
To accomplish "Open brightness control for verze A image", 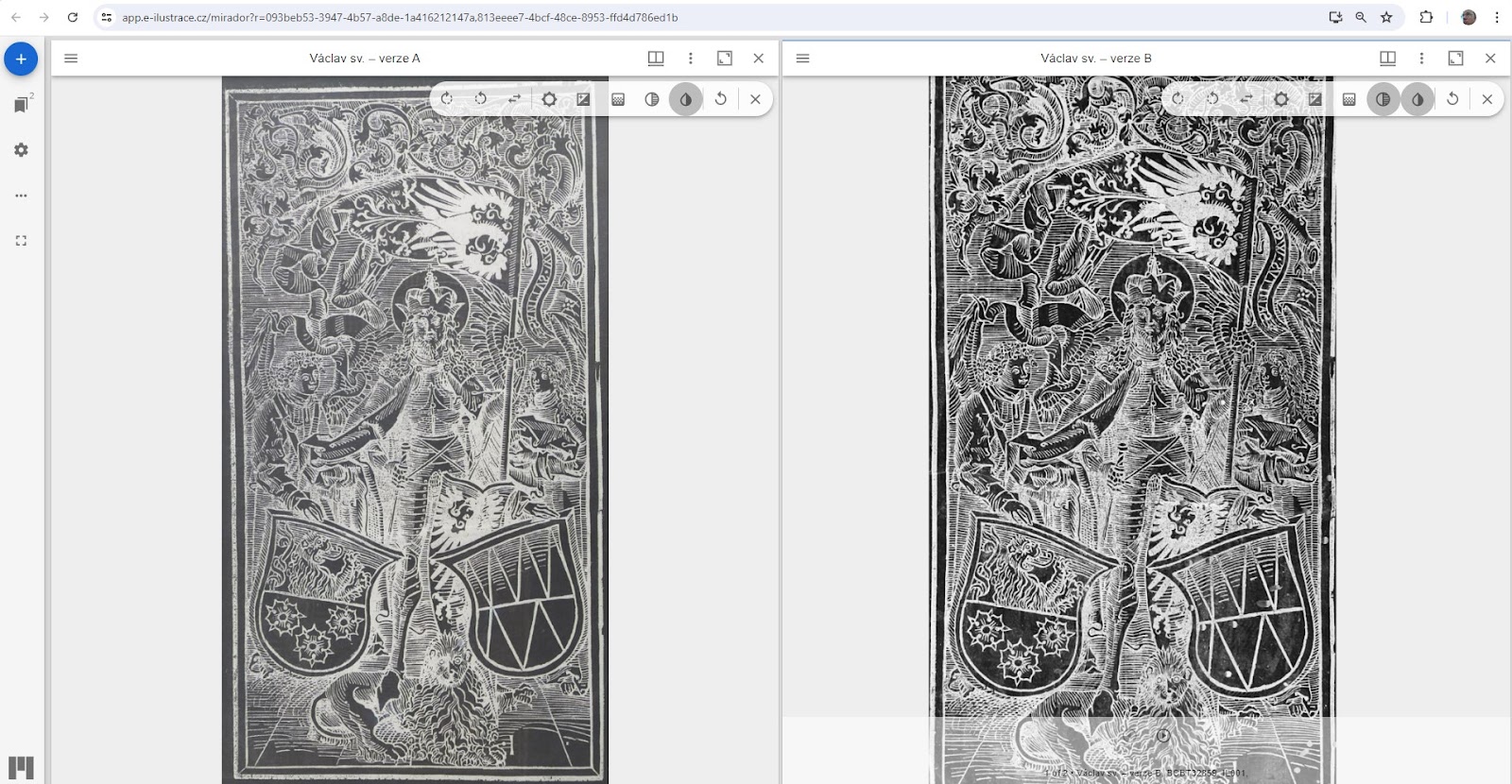I will 549,98.
